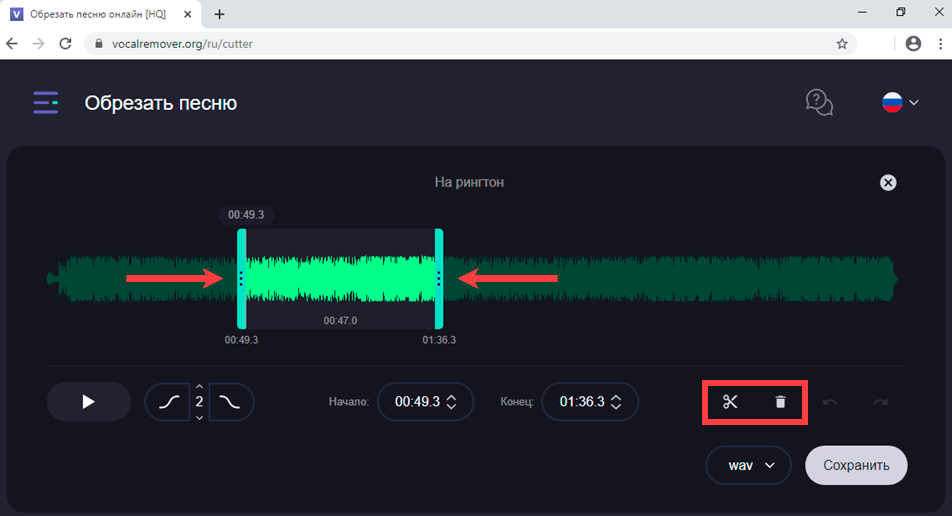Close the loaded track with X button
The width and height of the screenshot is (952, 516).
[x=888, y=183]
